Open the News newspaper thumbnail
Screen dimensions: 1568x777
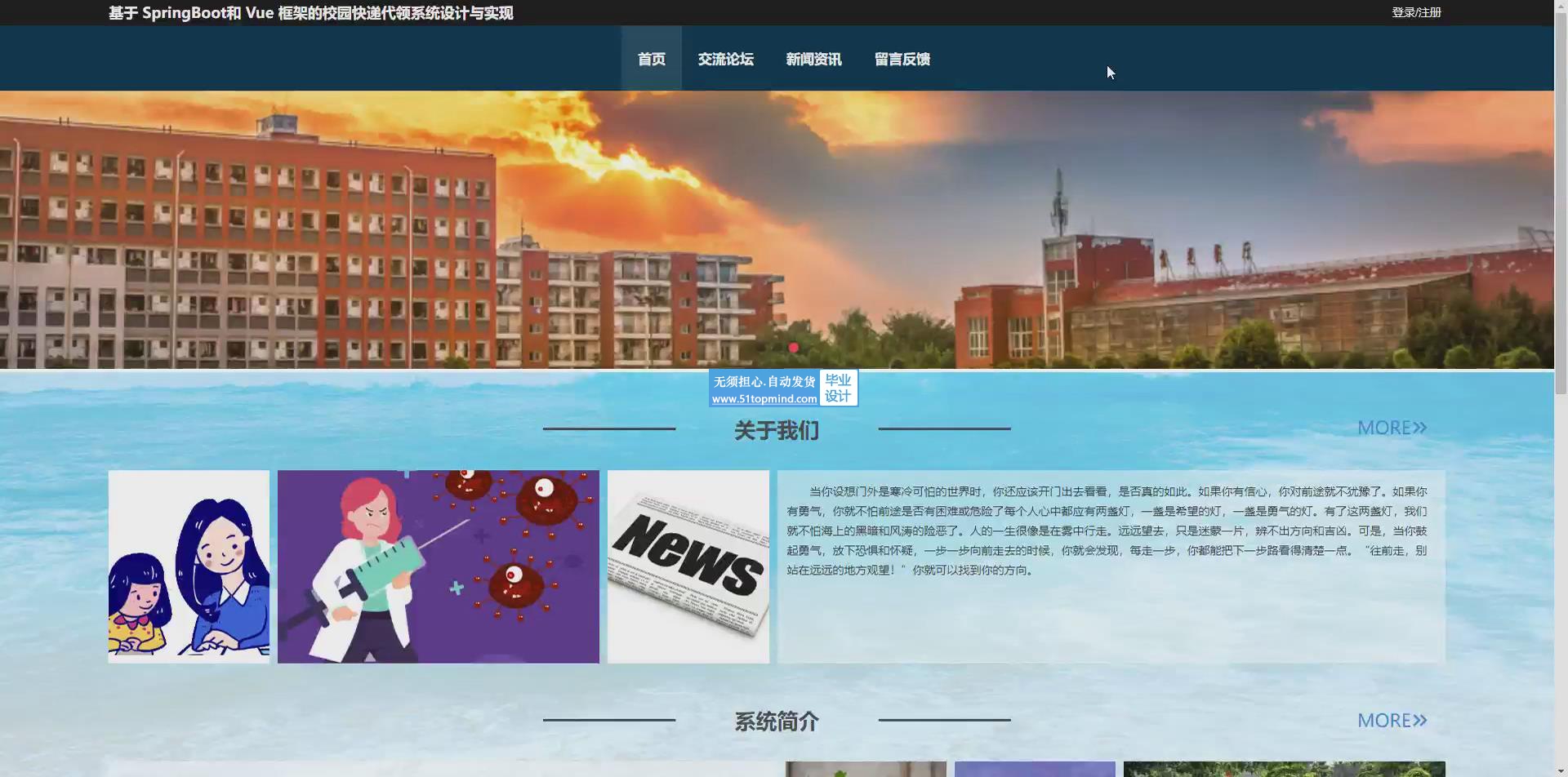[688, 566]
